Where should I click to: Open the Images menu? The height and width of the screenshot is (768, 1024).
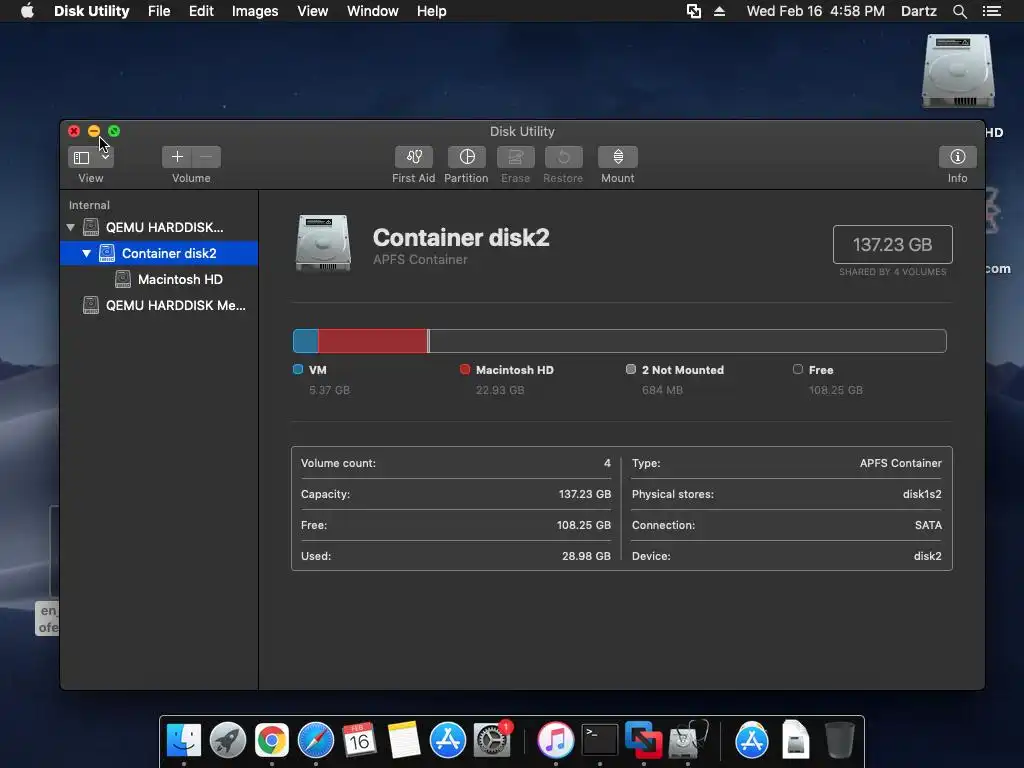point(255,11)
